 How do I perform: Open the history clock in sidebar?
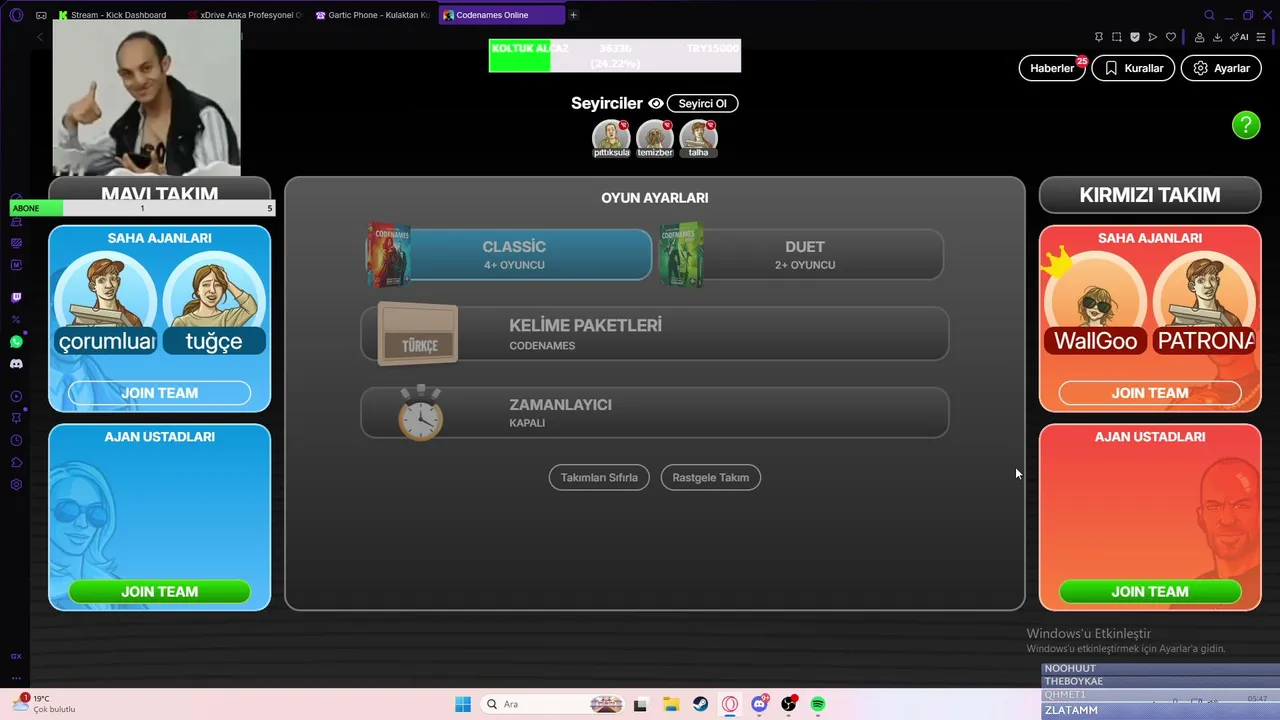(16, 440)
